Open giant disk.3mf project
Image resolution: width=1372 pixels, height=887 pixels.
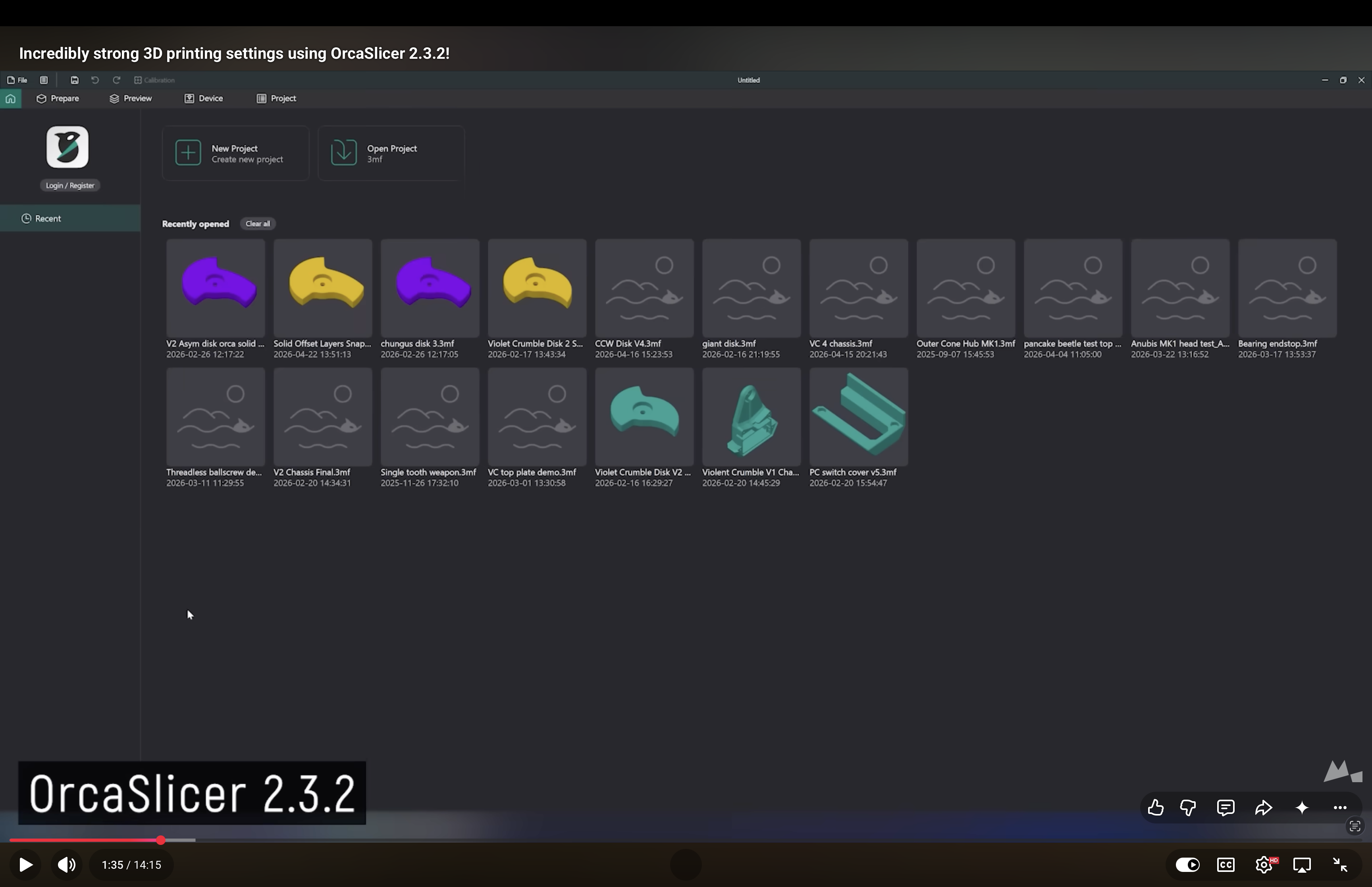coord(752,288)
